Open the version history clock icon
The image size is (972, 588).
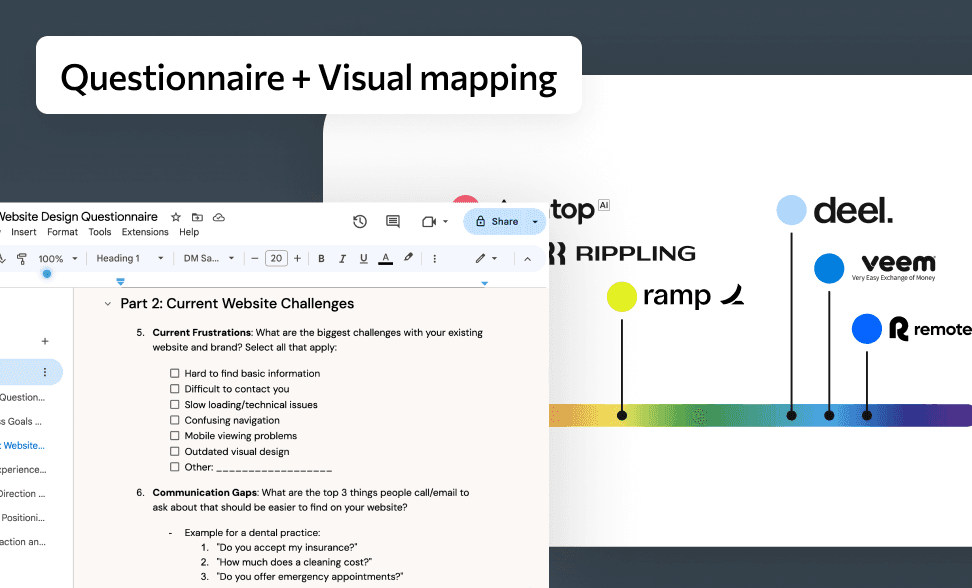pos(360,221)
